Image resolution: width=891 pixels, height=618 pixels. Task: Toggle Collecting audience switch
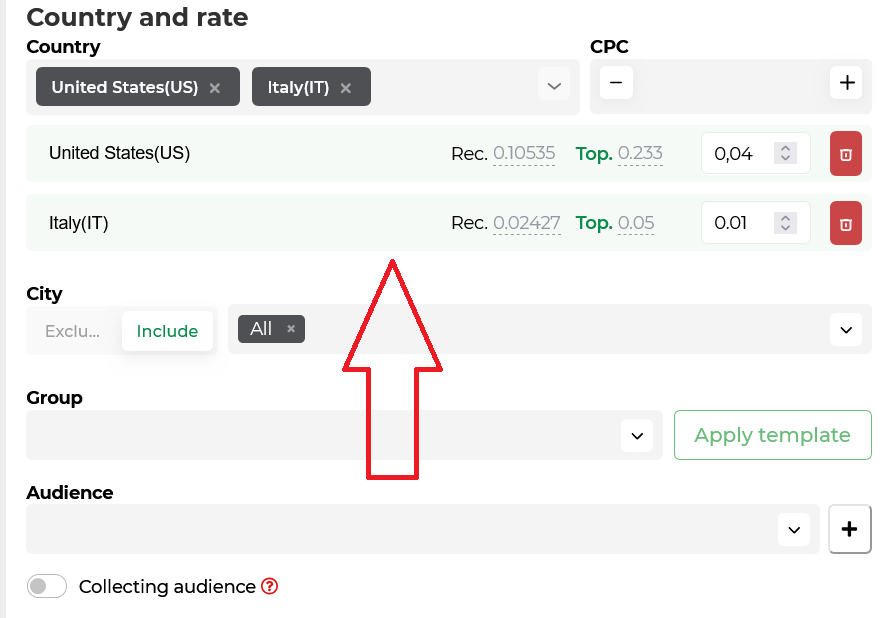[47, 586]
